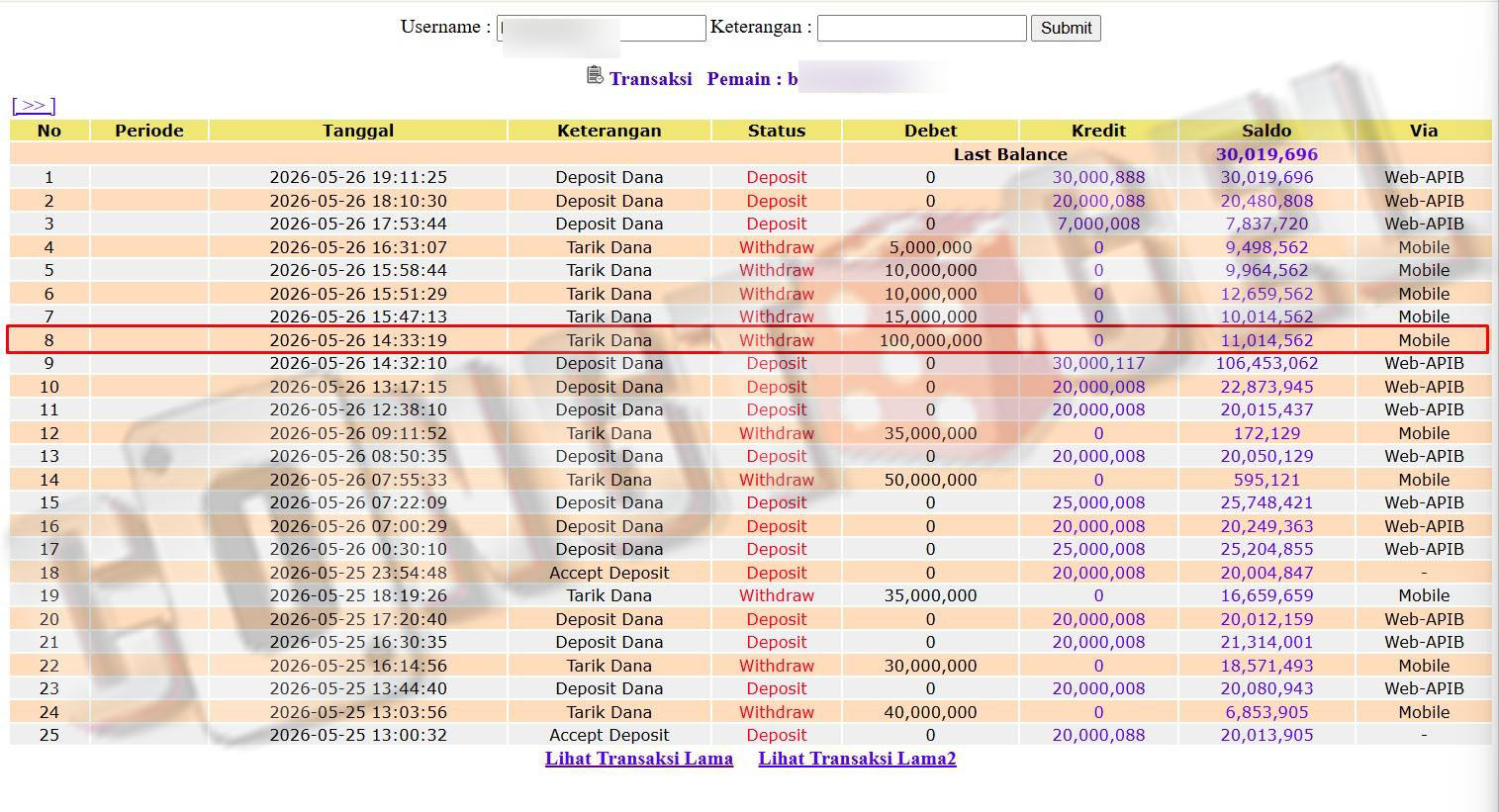The height and width of the screenshot is (812, 1499).
Task: Open the [>>] next page link
Action: [x=34, y=105]
